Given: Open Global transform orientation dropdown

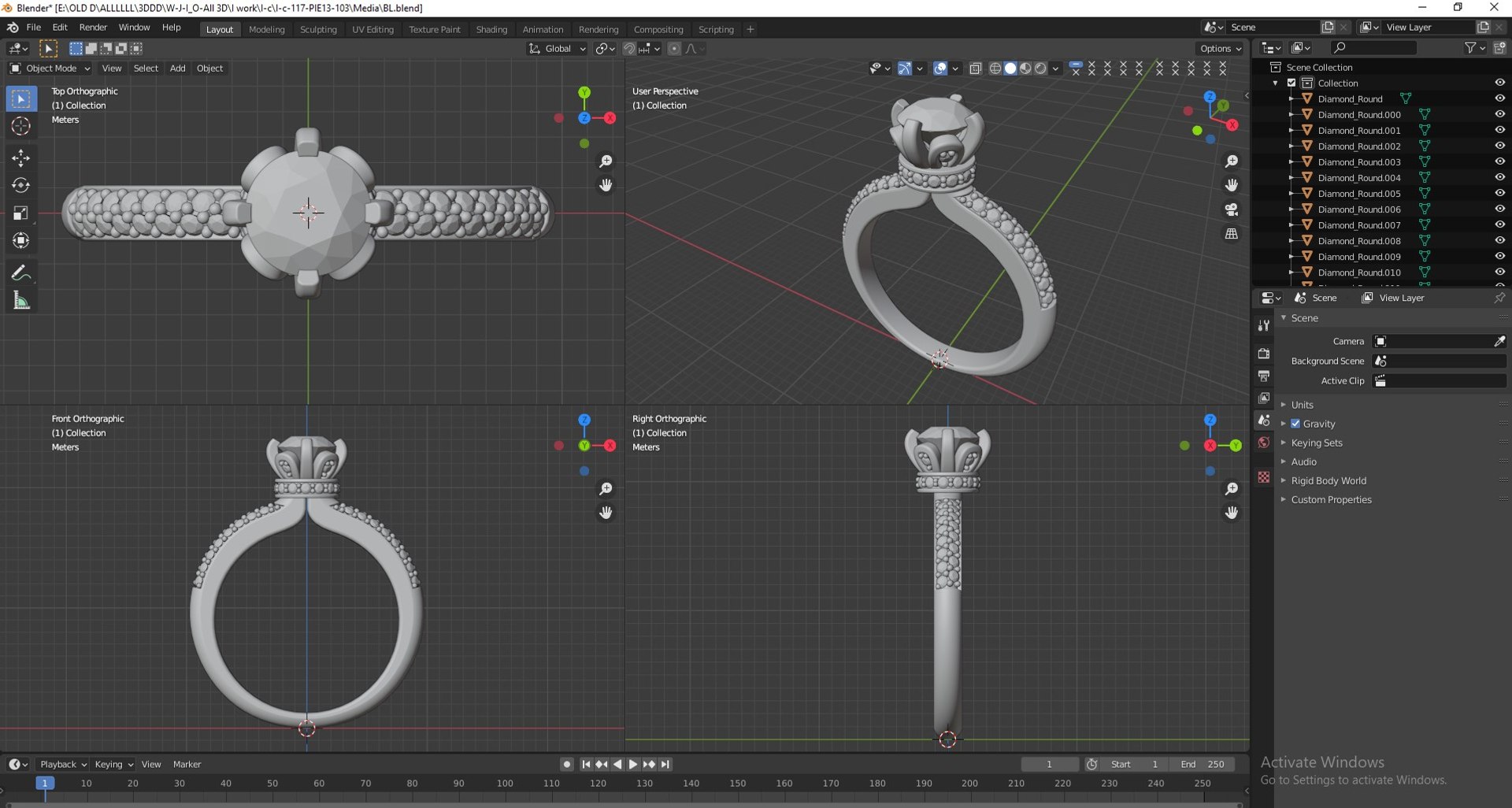Looking at the screenshot, I should [x=557, y=49].
